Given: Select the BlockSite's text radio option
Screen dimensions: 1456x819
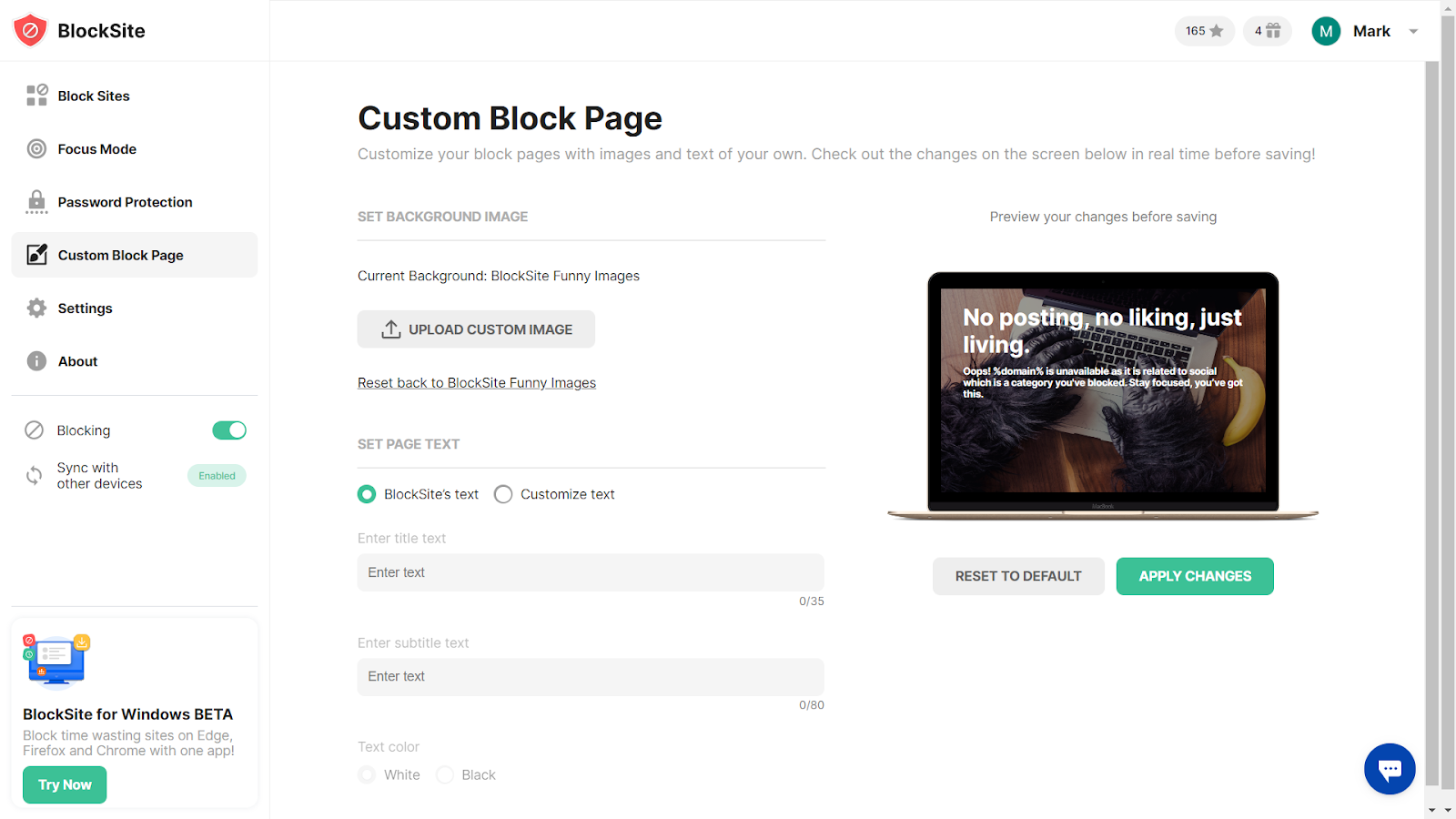Looking at the screenshot, I should click(x=367, y=494).
